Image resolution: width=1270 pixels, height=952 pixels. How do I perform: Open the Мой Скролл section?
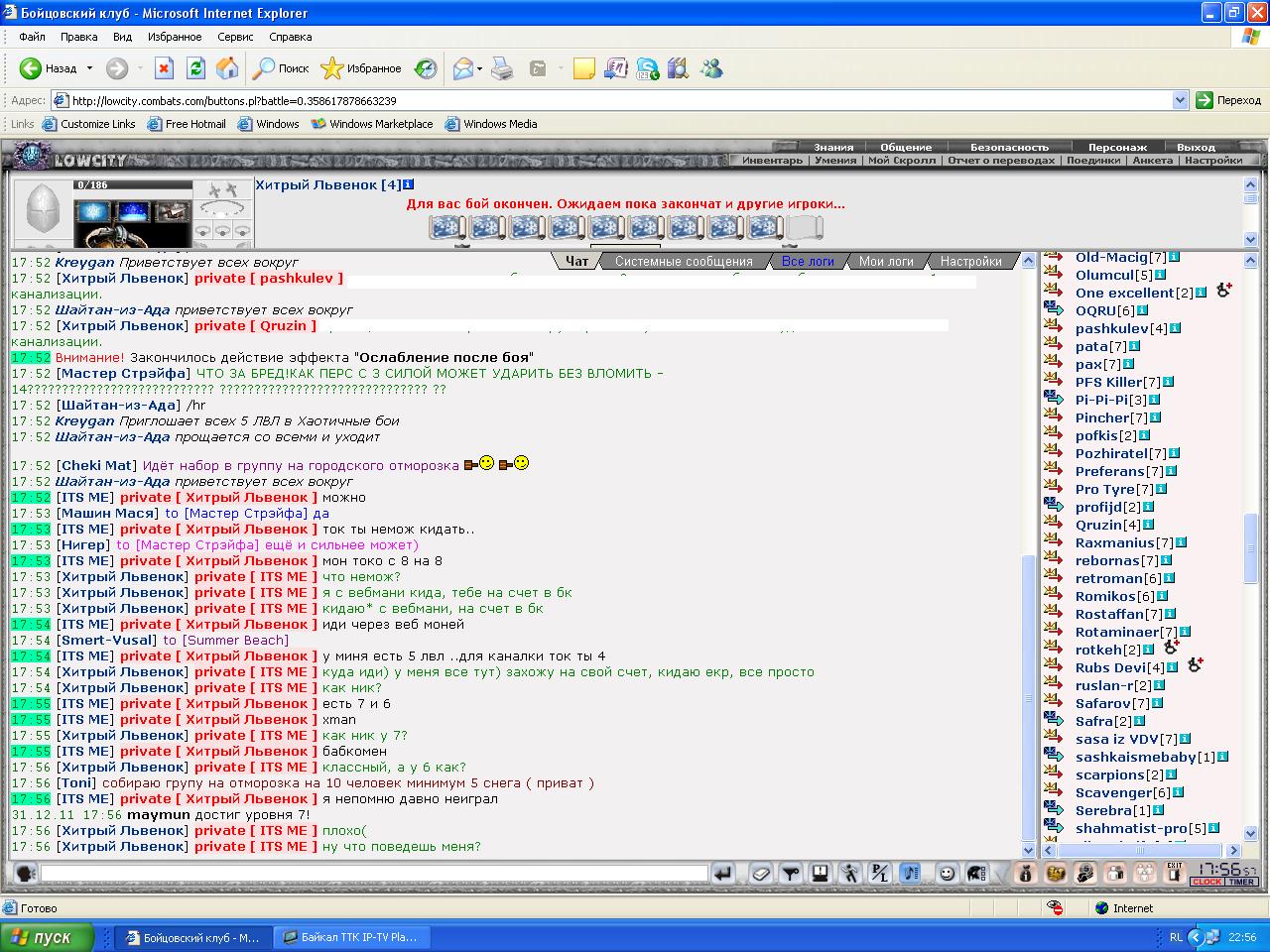902,160
